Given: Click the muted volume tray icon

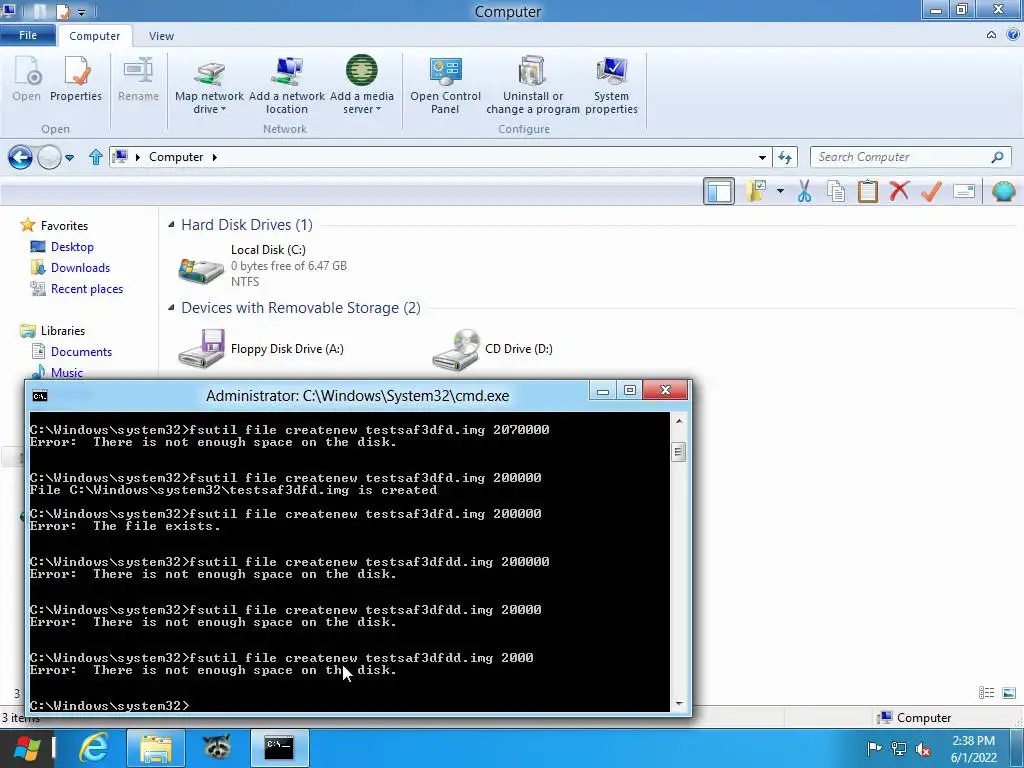Looking at the screenshot, I should coord(924,749).
